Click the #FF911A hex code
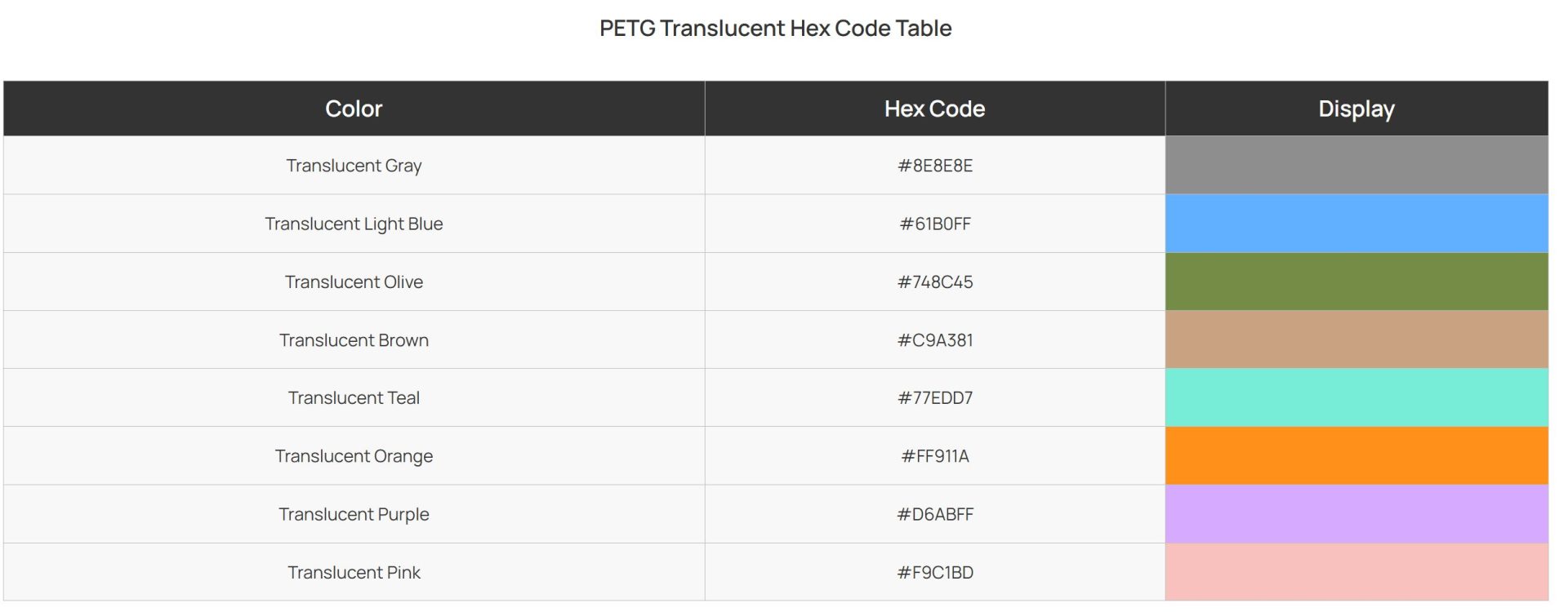The image size is (1568, 612). point(935,456)
